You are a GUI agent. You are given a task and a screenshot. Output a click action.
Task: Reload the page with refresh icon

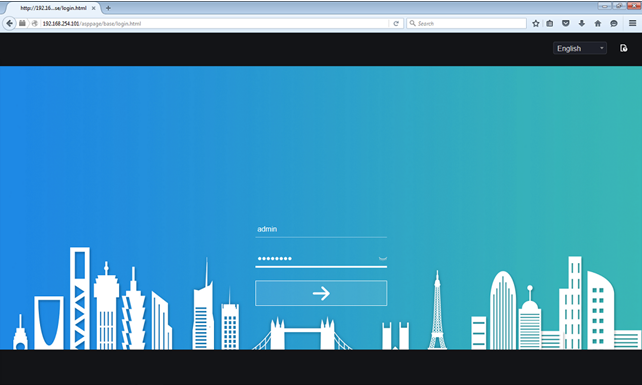(396, 23)
